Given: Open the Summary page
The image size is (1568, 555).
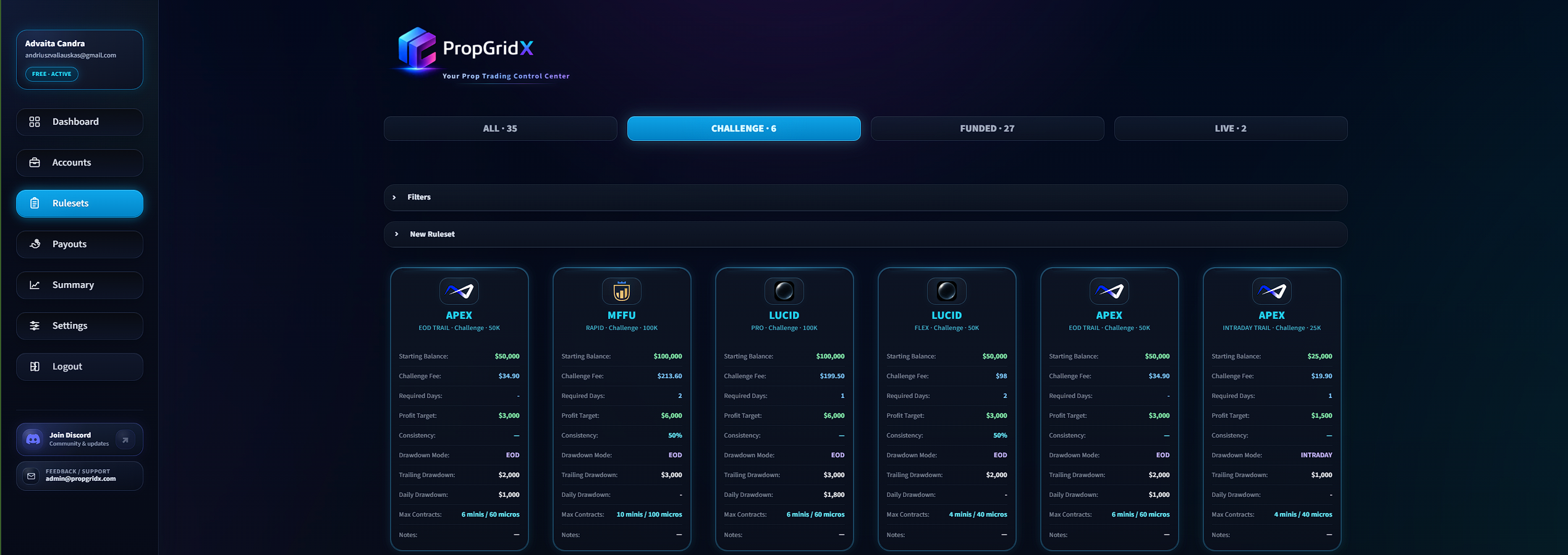Looking at the screenshot, I should tap(80, 285).
